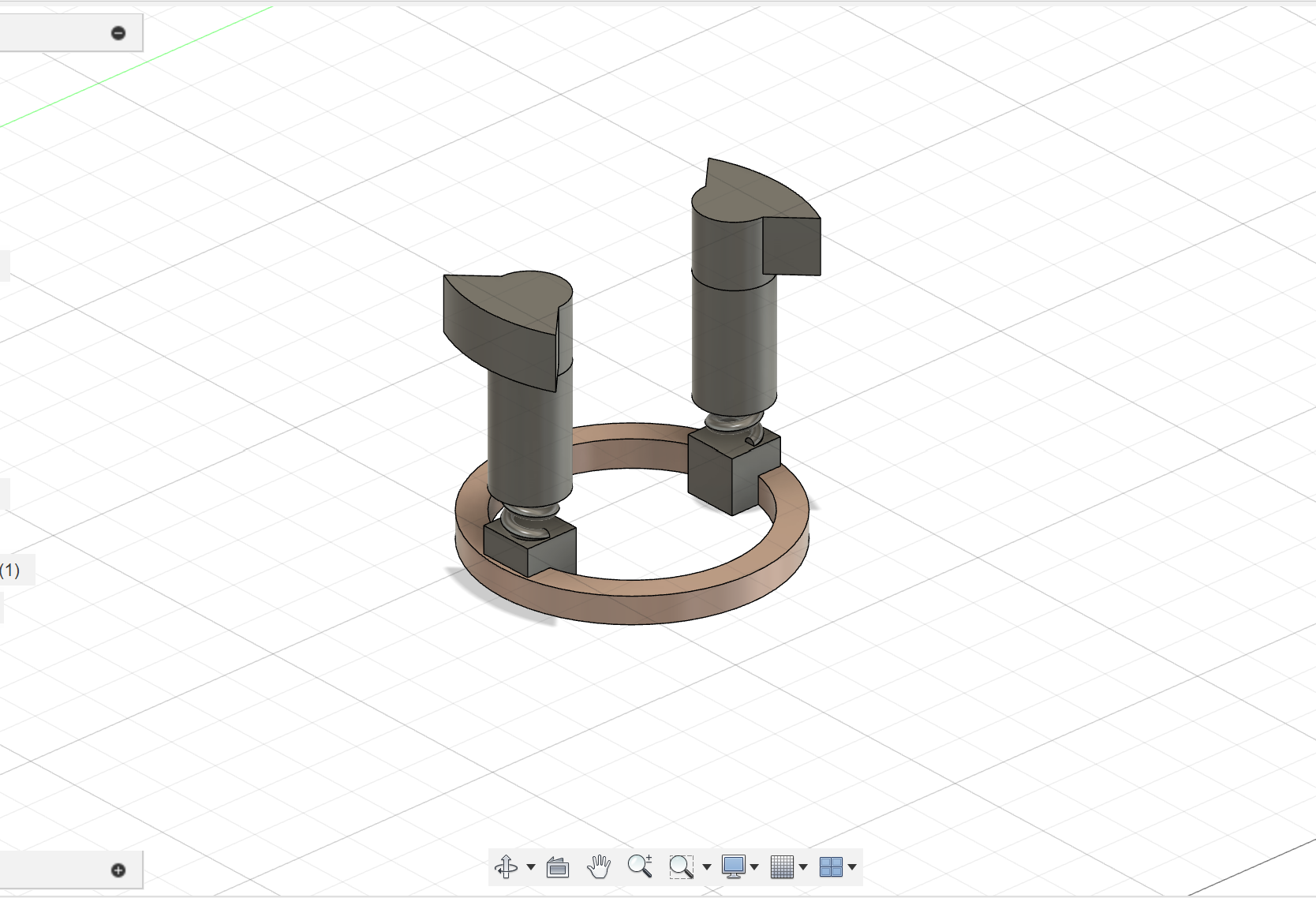Collapse the top-left panel with minus button

[x=118, y=33]
